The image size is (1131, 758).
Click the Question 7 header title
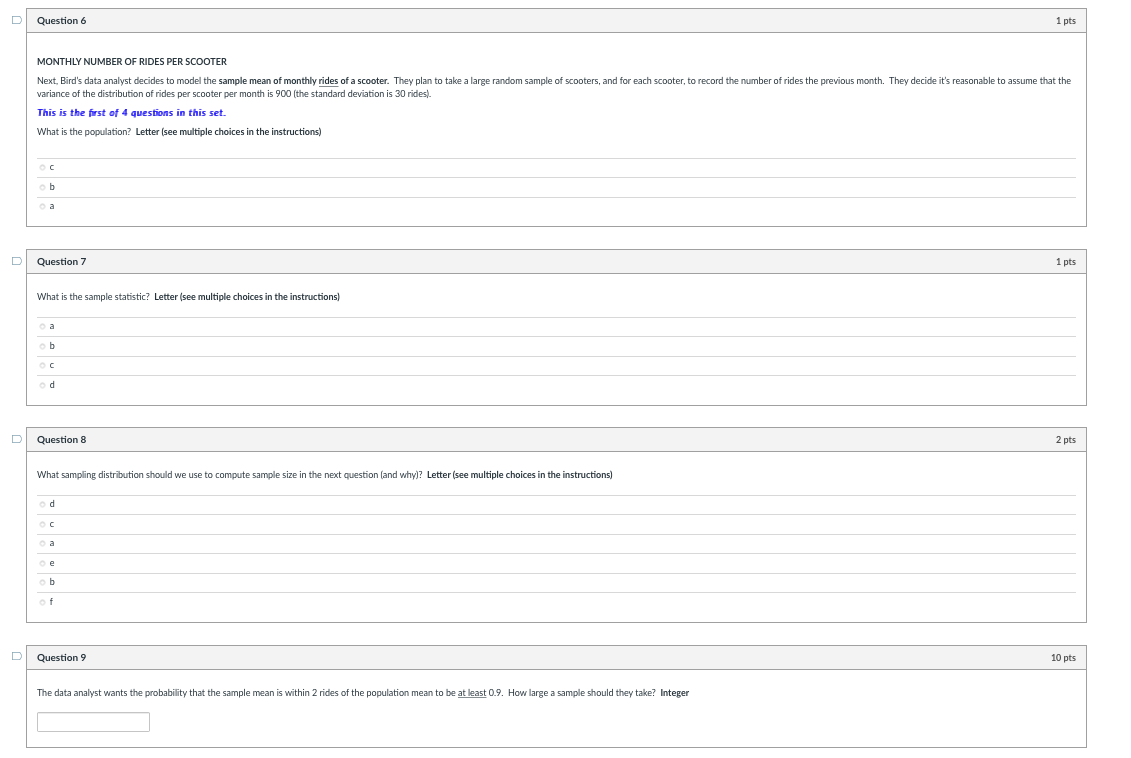click(x=61, y=262)
